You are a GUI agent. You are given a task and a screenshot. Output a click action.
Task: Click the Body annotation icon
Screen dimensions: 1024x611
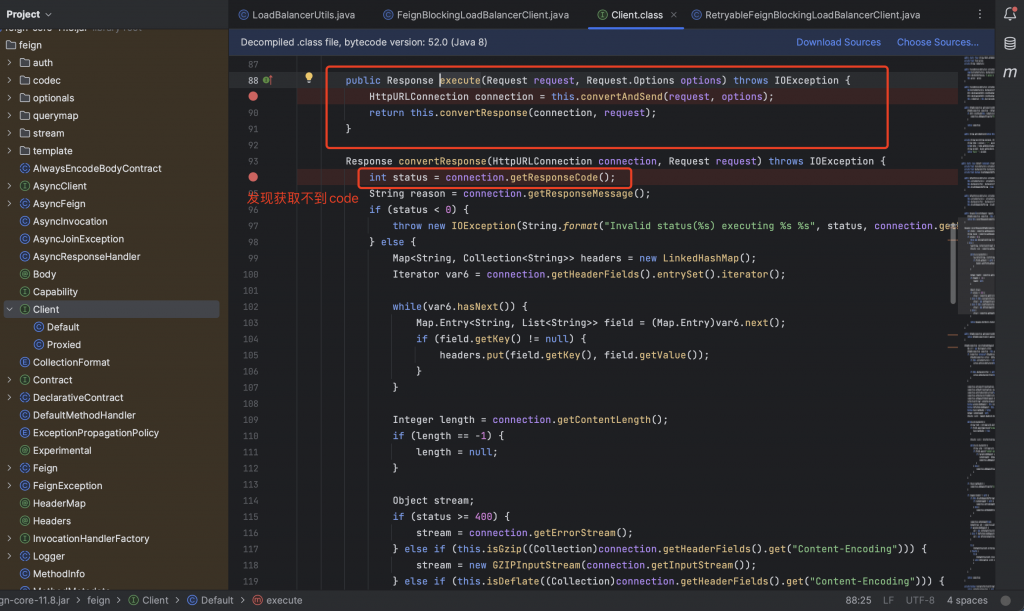[x=25, y=274]
